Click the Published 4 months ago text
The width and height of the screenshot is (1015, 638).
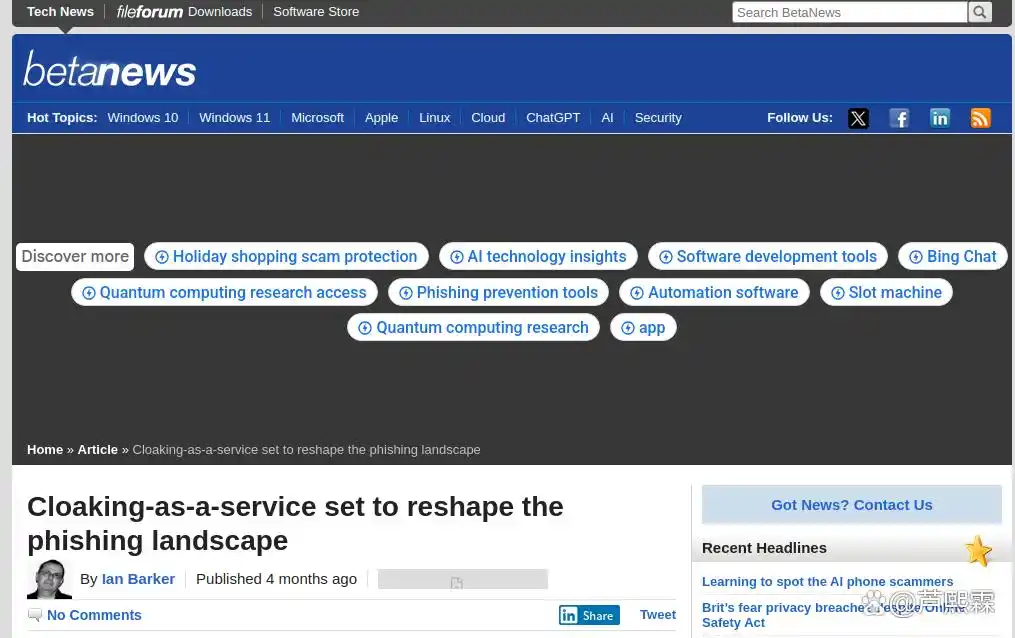click(276, 579)
